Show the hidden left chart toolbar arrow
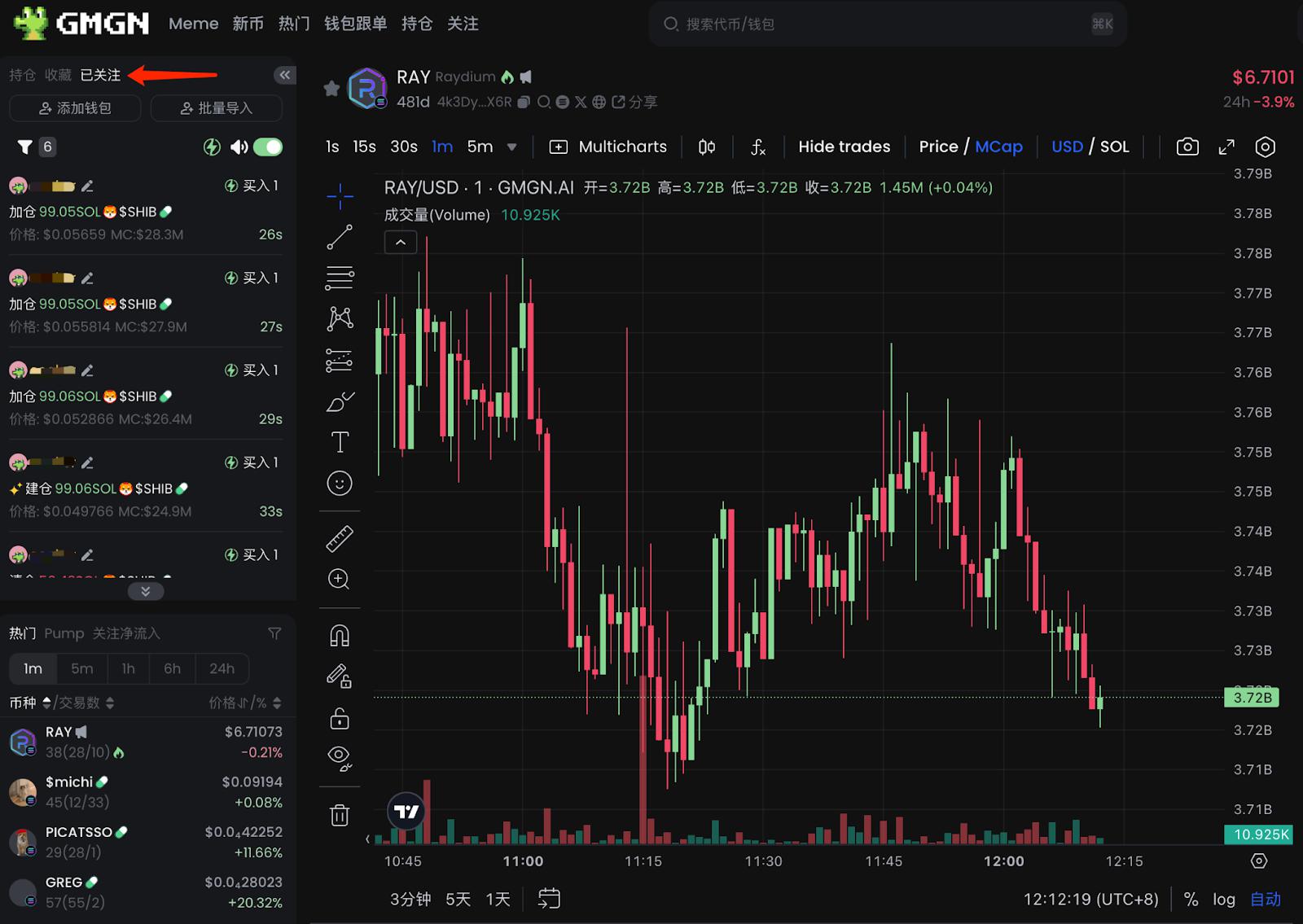1303x924 pixels. [x=367, y=839]
